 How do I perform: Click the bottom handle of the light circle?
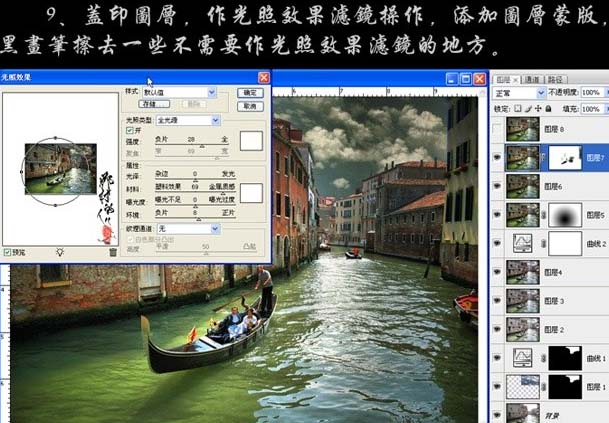[56, 205]
